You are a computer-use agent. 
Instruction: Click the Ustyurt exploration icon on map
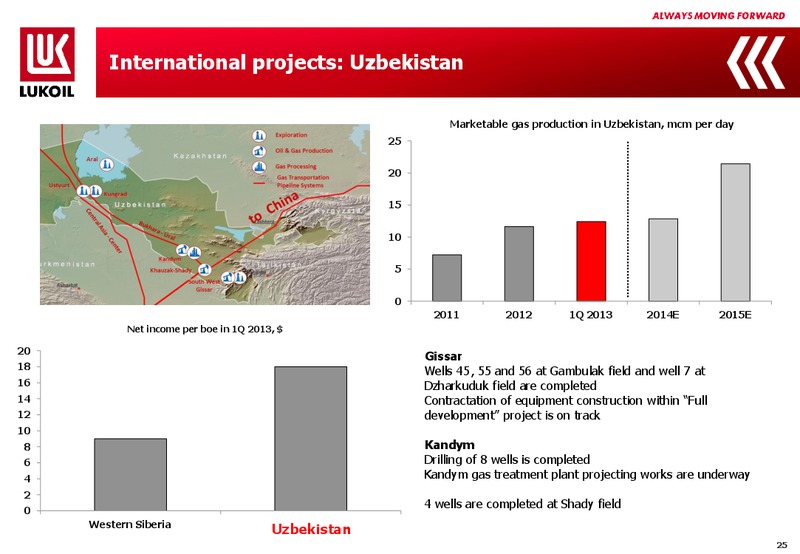pyautogui.click(x=83, y=191)
